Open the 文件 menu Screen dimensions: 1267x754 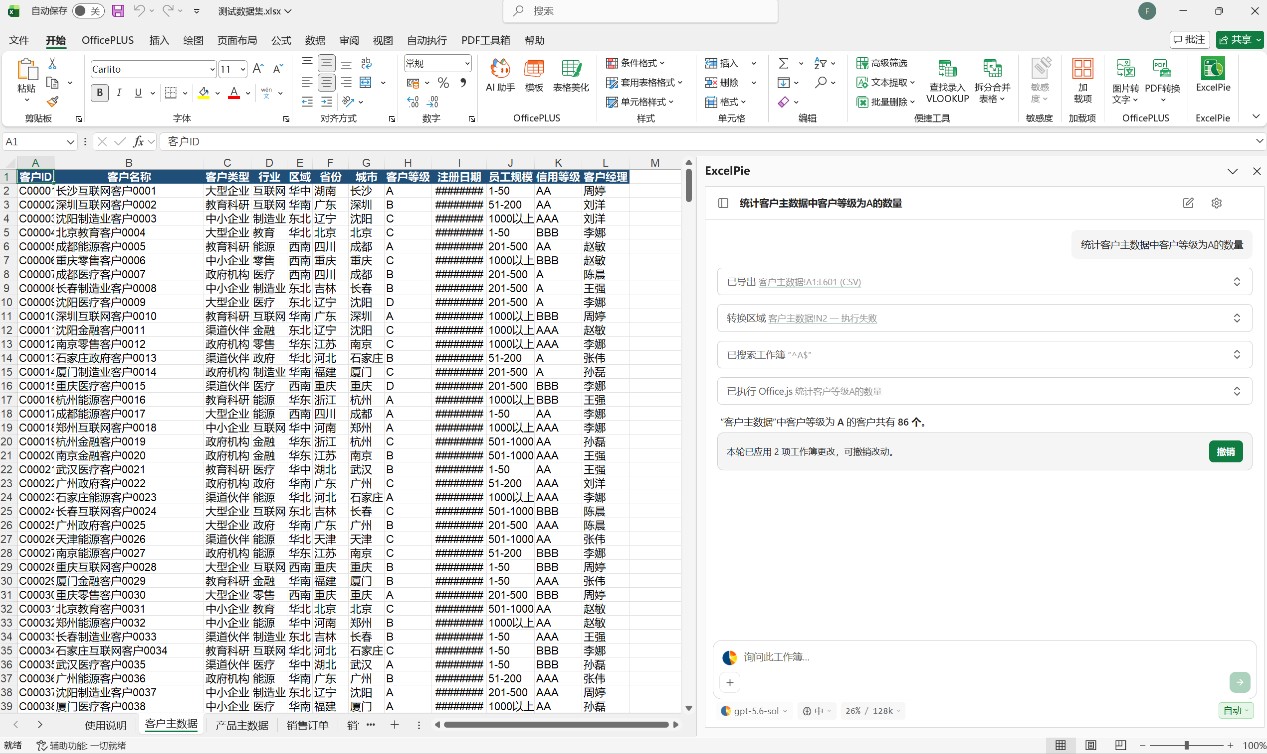point(19,40)
